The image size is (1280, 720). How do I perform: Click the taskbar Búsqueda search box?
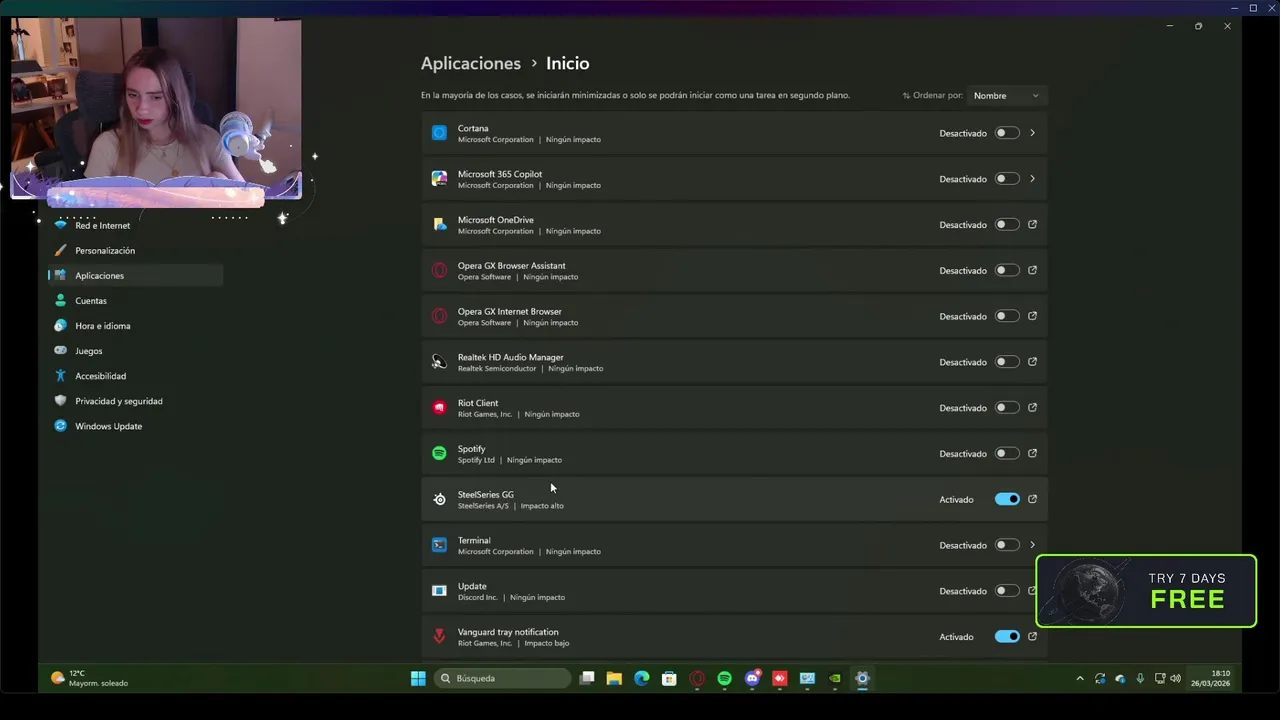pos(503,678)
